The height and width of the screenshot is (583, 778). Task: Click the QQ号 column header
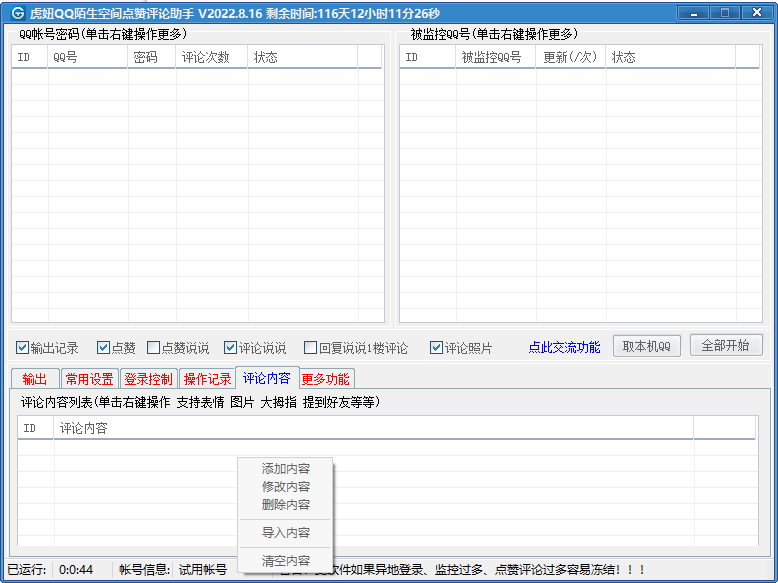(88, 57)
